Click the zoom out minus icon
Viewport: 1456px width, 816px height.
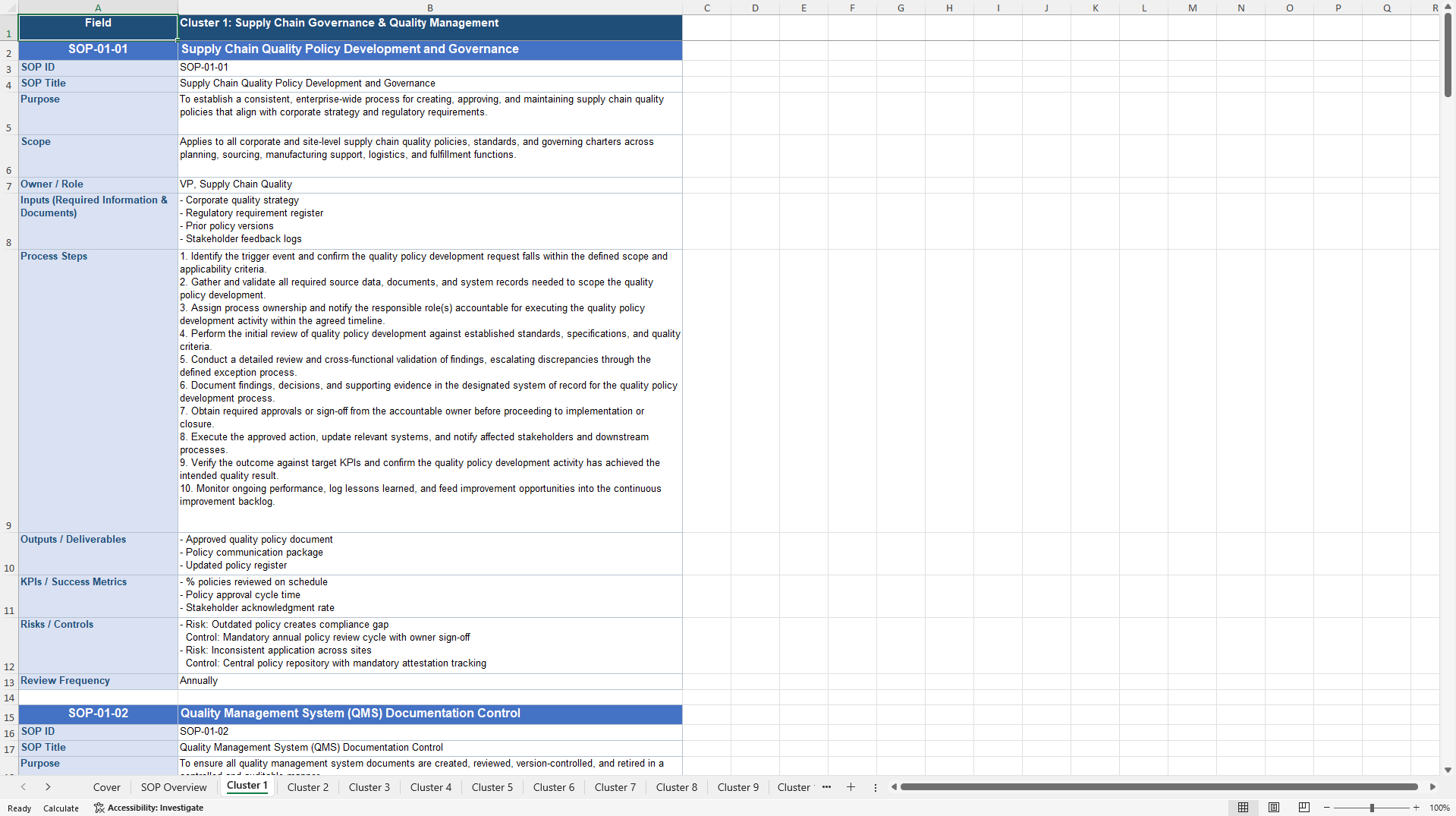tap(1327, 808)
